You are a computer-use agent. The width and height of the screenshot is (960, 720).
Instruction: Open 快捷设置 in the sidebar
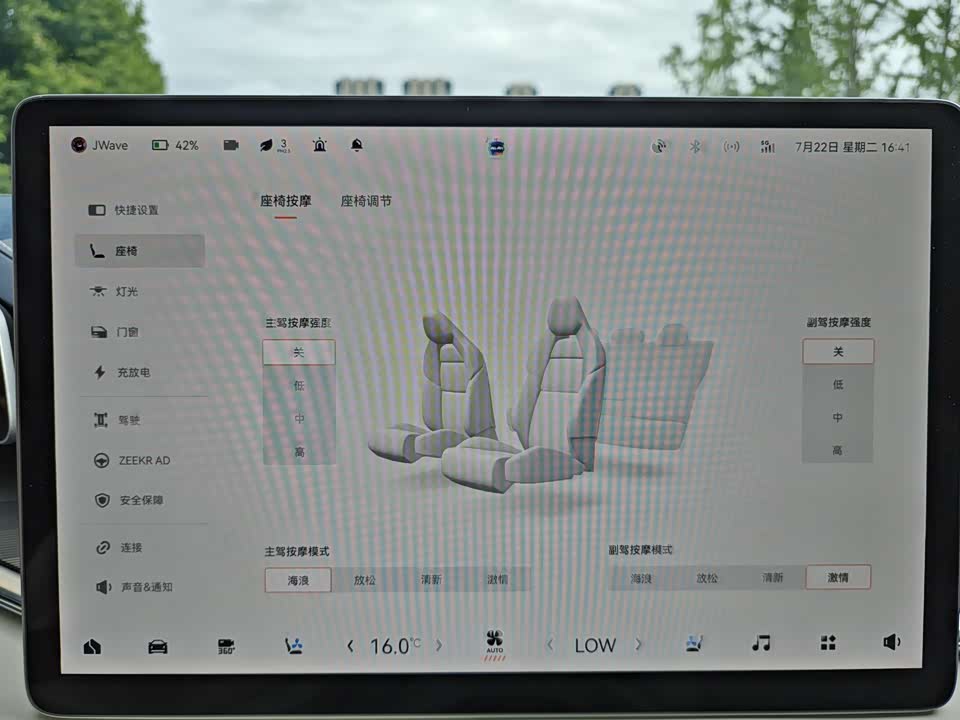coord(135,210)
